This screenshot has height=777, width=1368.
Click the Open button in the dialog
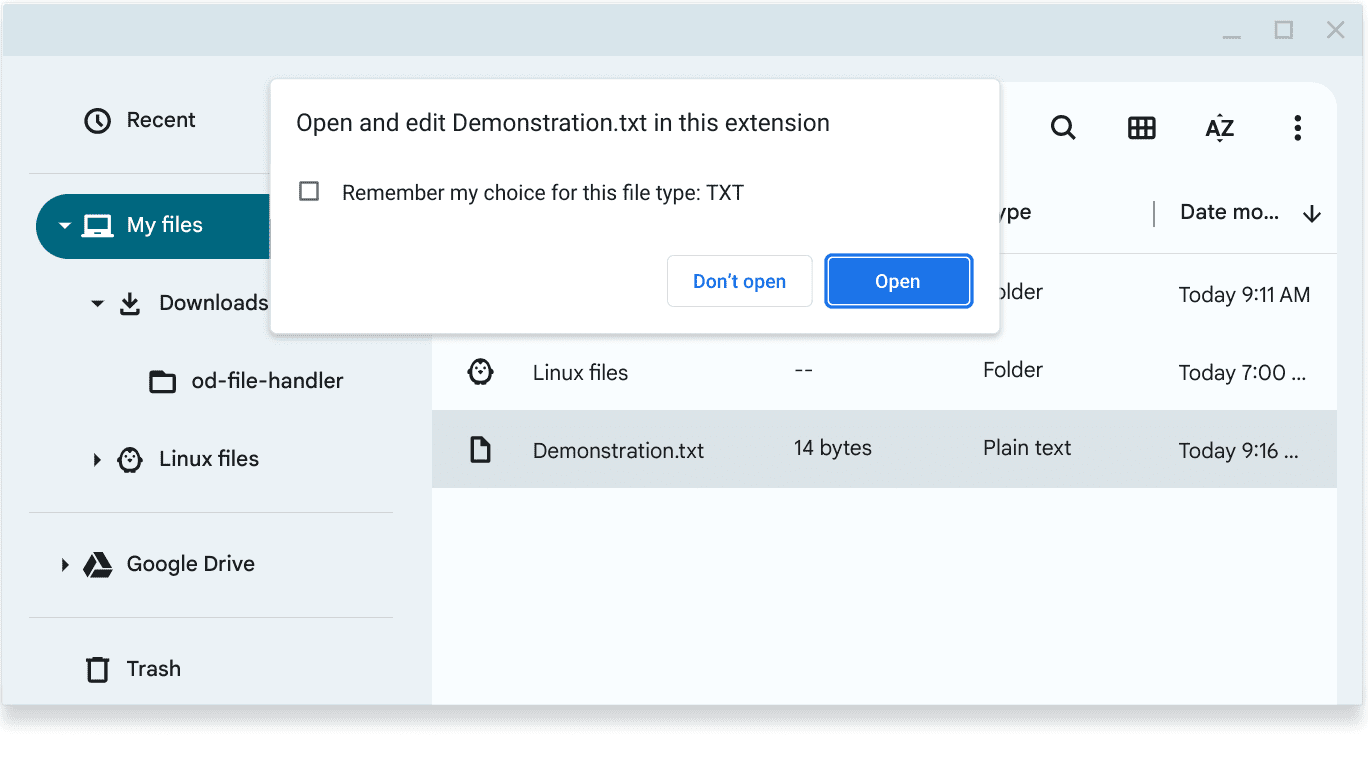897,281
